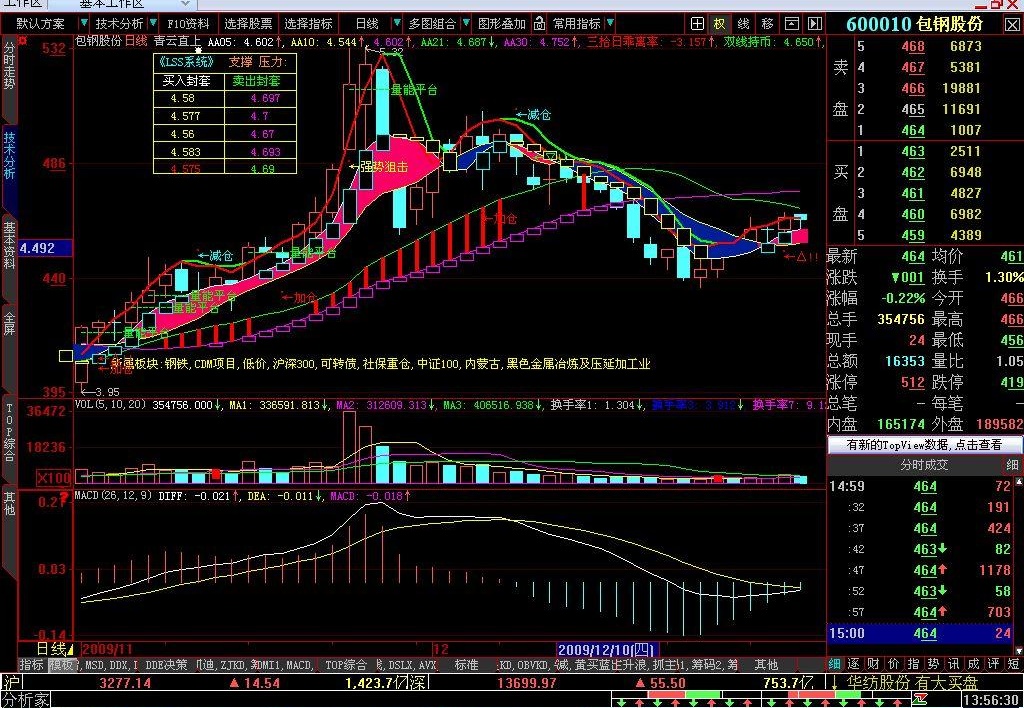The width and height of the screenshot is (1024, 708).
Task: Toggle the padlock lock icon in the toolbar
Action: click(x=539, y=24)
